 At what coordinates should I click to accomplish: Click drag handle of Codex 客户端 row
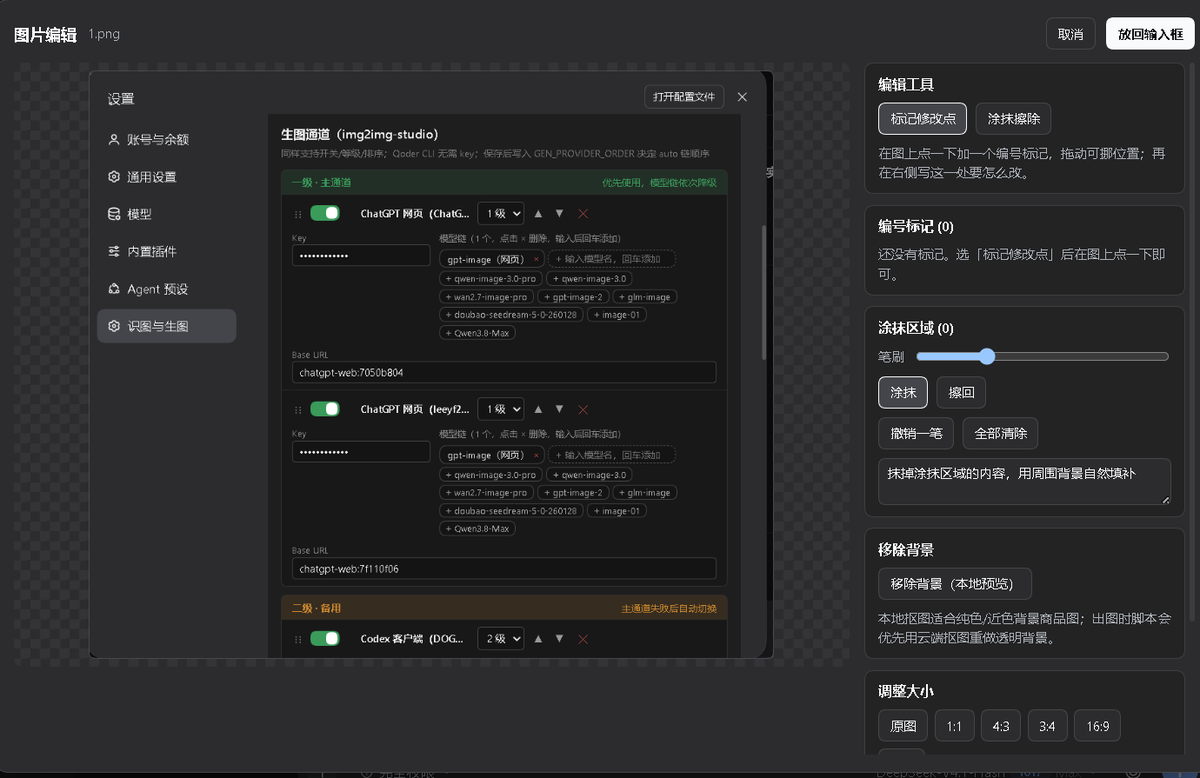(297, 640)
